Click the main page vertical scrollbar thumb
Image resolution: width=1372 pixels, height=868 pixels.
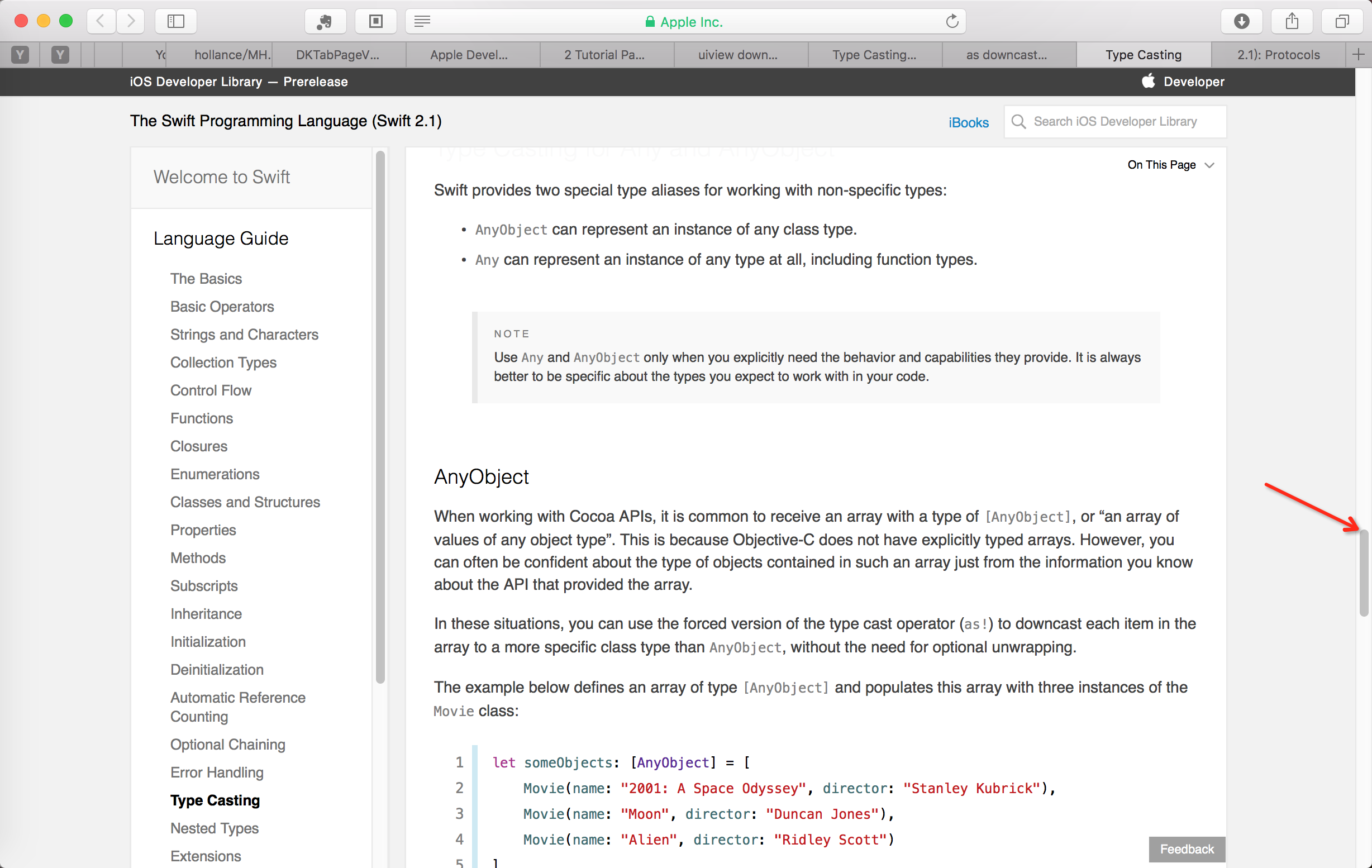click(1364, 573)
